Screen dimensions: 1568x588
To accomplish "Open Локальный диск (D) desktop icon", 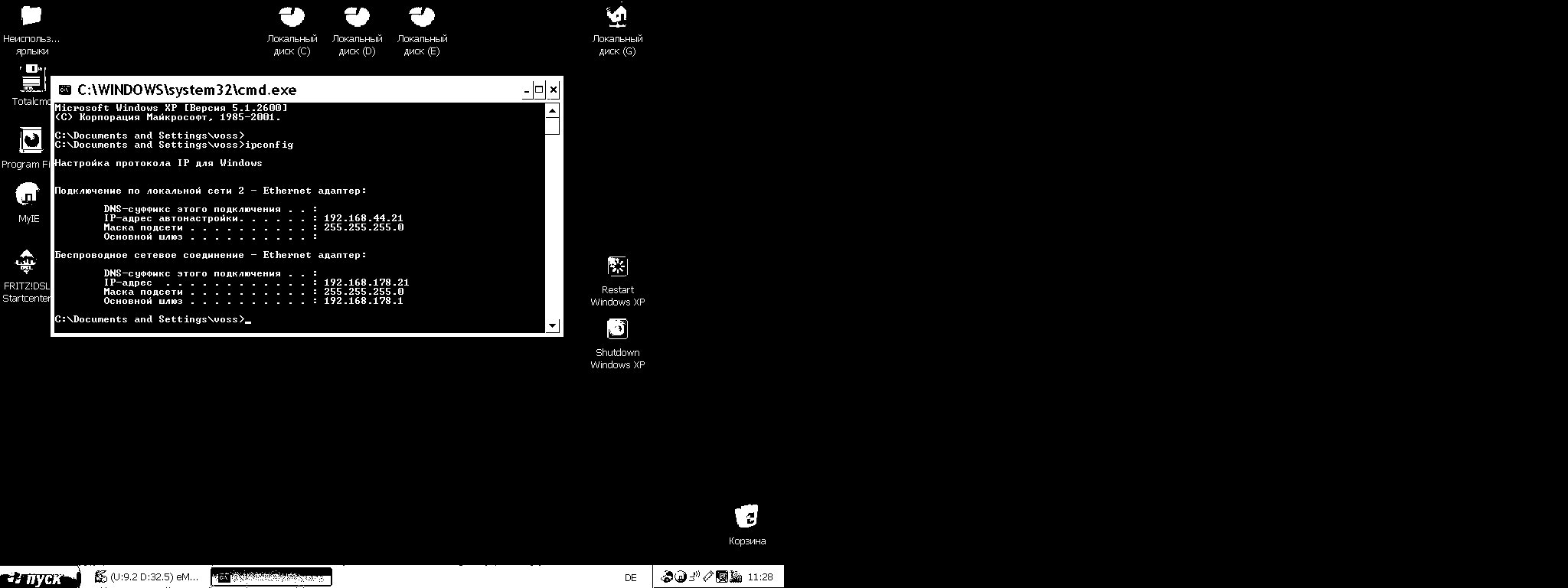I will pos(357,18).
